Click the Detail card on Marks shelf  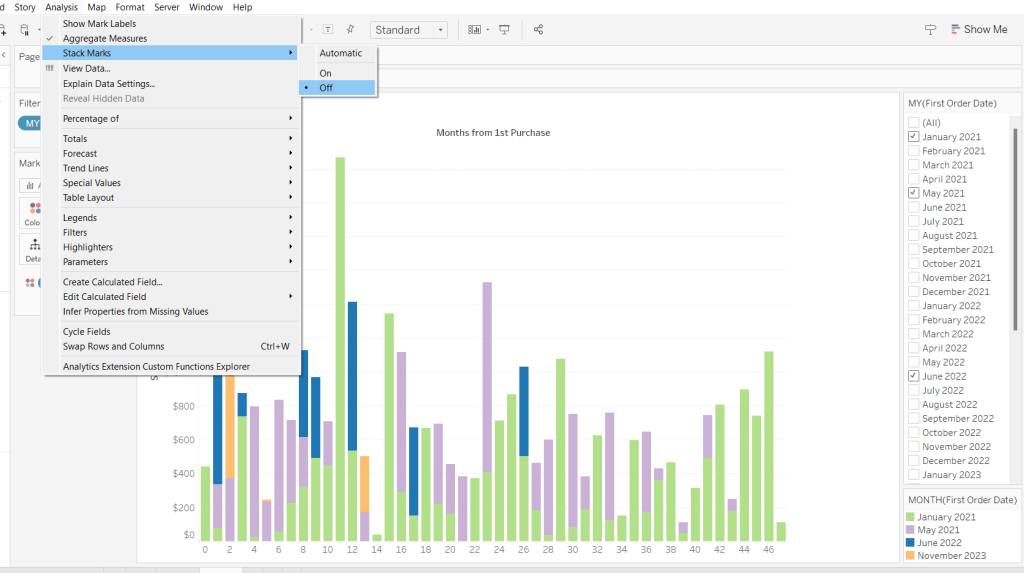(x=34, y=249)
